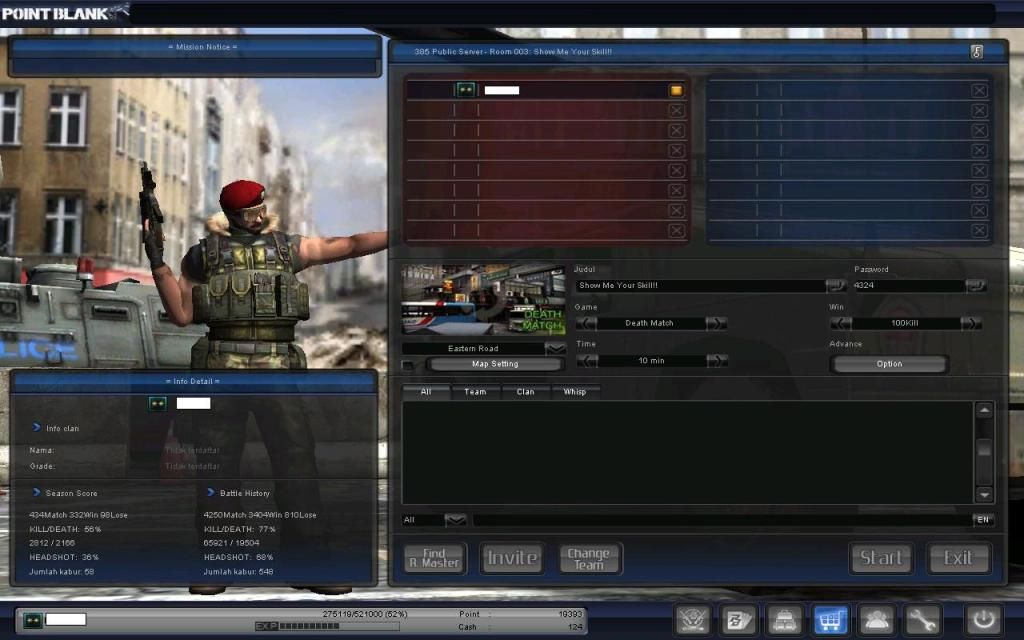This screenshot has height=640, width=1024.
Task: Click the chat scrollbar thumb
Action: coord(984,448)
